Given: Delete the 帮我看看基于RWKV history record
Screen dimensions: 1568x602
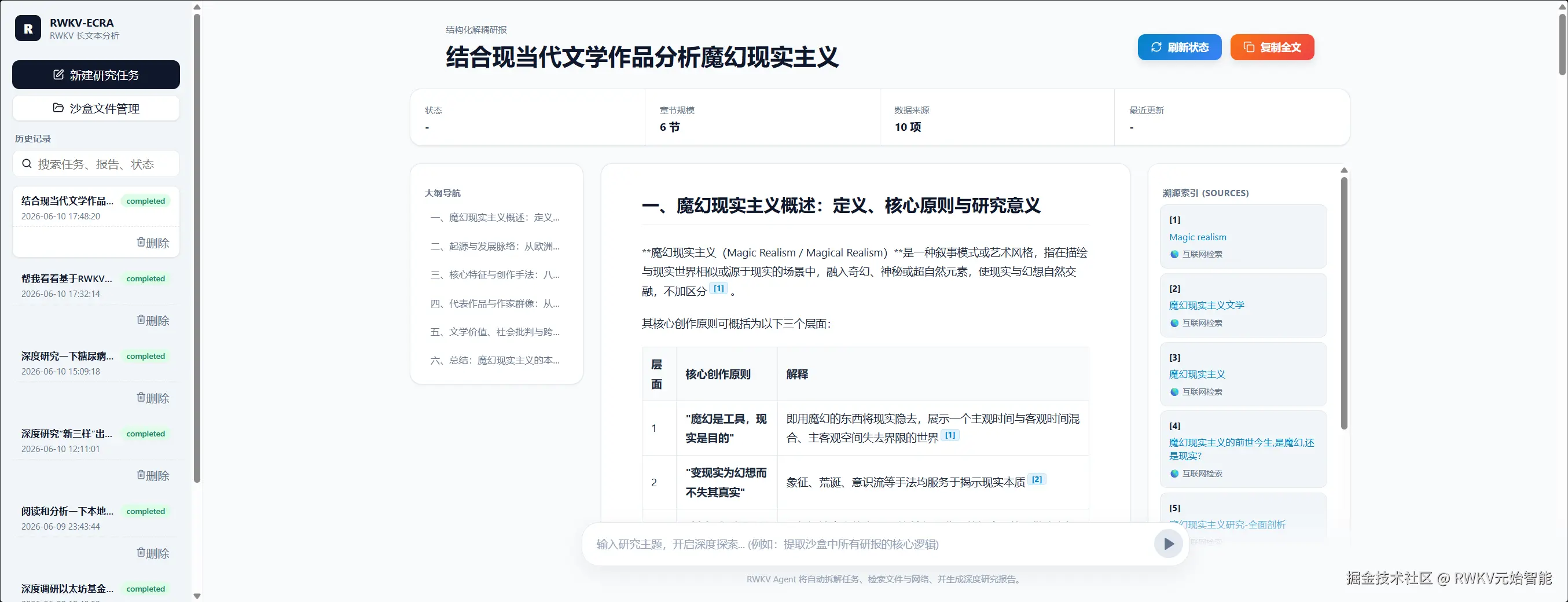Looking at the screenshot, I should (x=153, y=320).
